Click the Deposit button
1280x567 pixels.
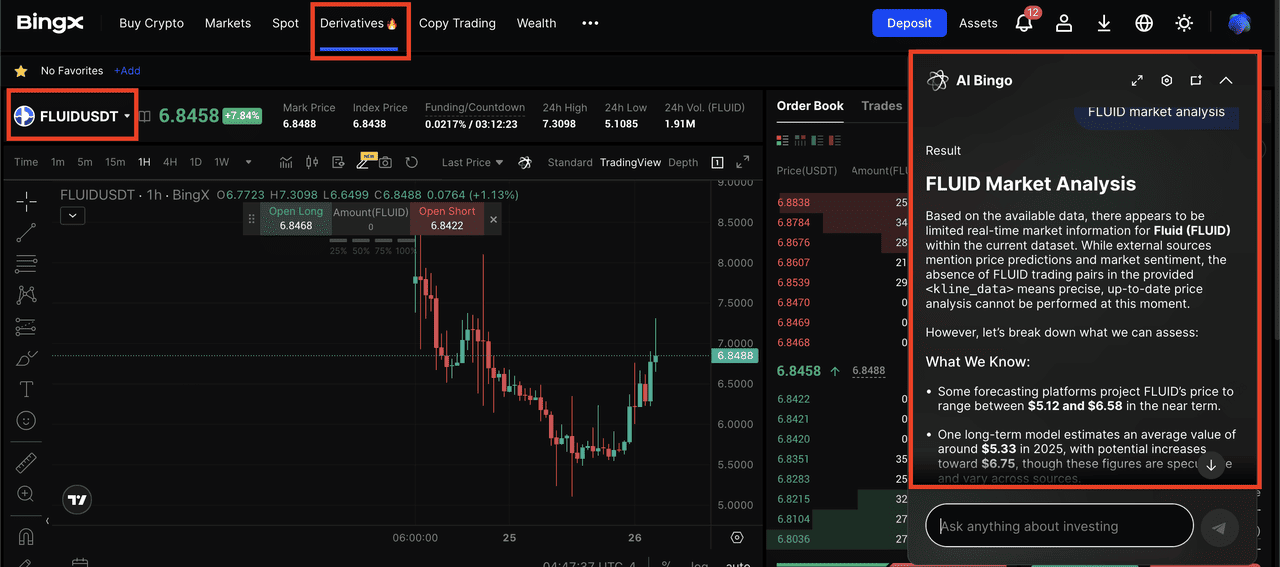coord(909,23)
